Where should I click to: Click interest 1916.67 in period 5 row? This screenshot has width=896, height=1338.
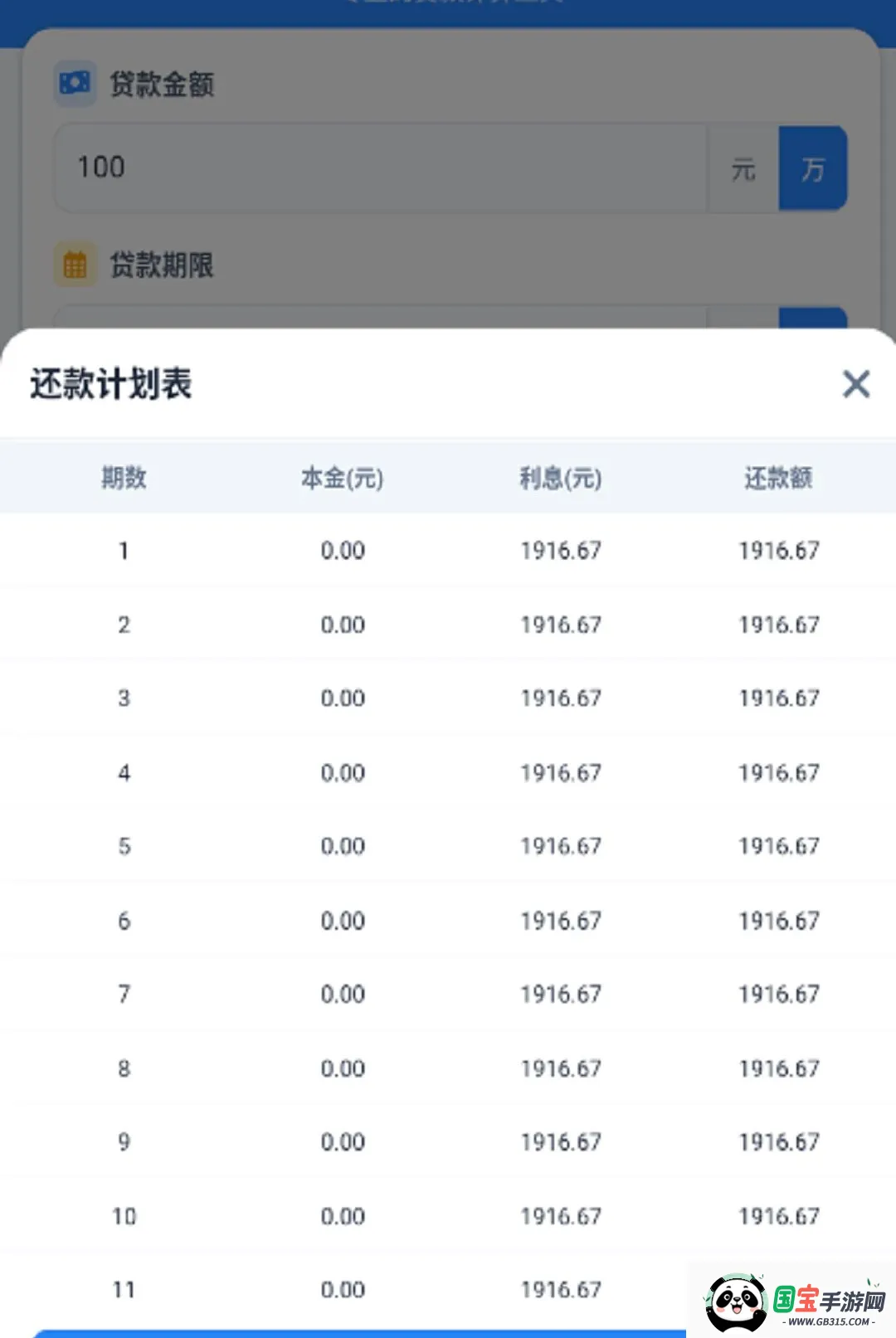click(x=561, y=846)
